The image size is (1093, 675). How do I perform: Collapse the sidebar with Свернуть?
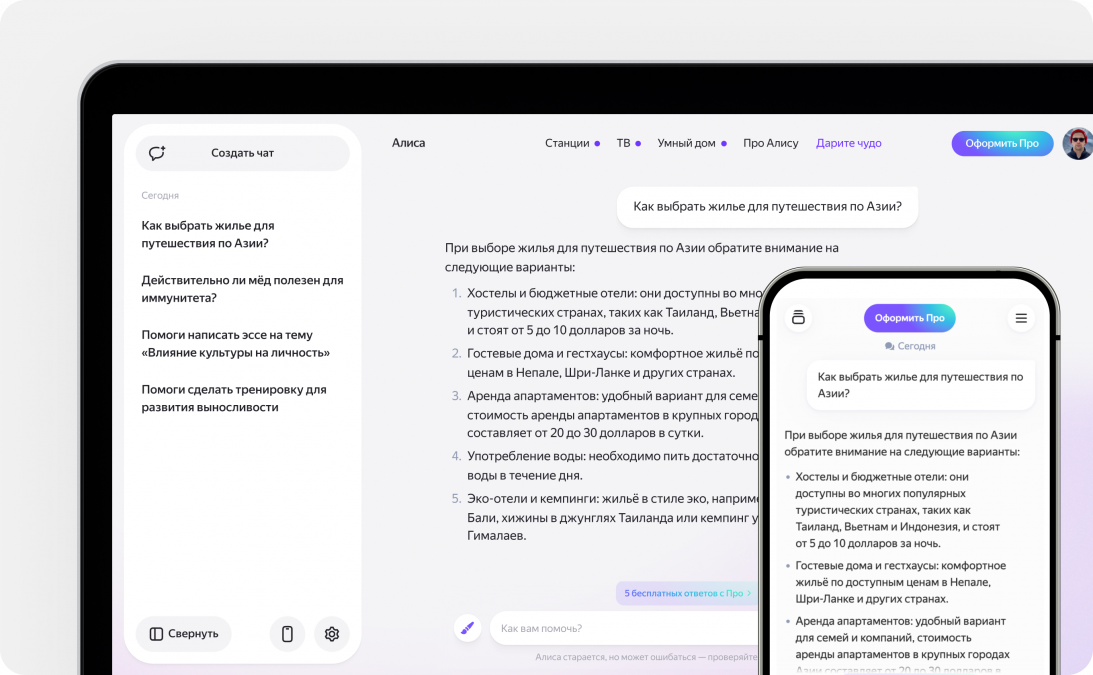183,634
